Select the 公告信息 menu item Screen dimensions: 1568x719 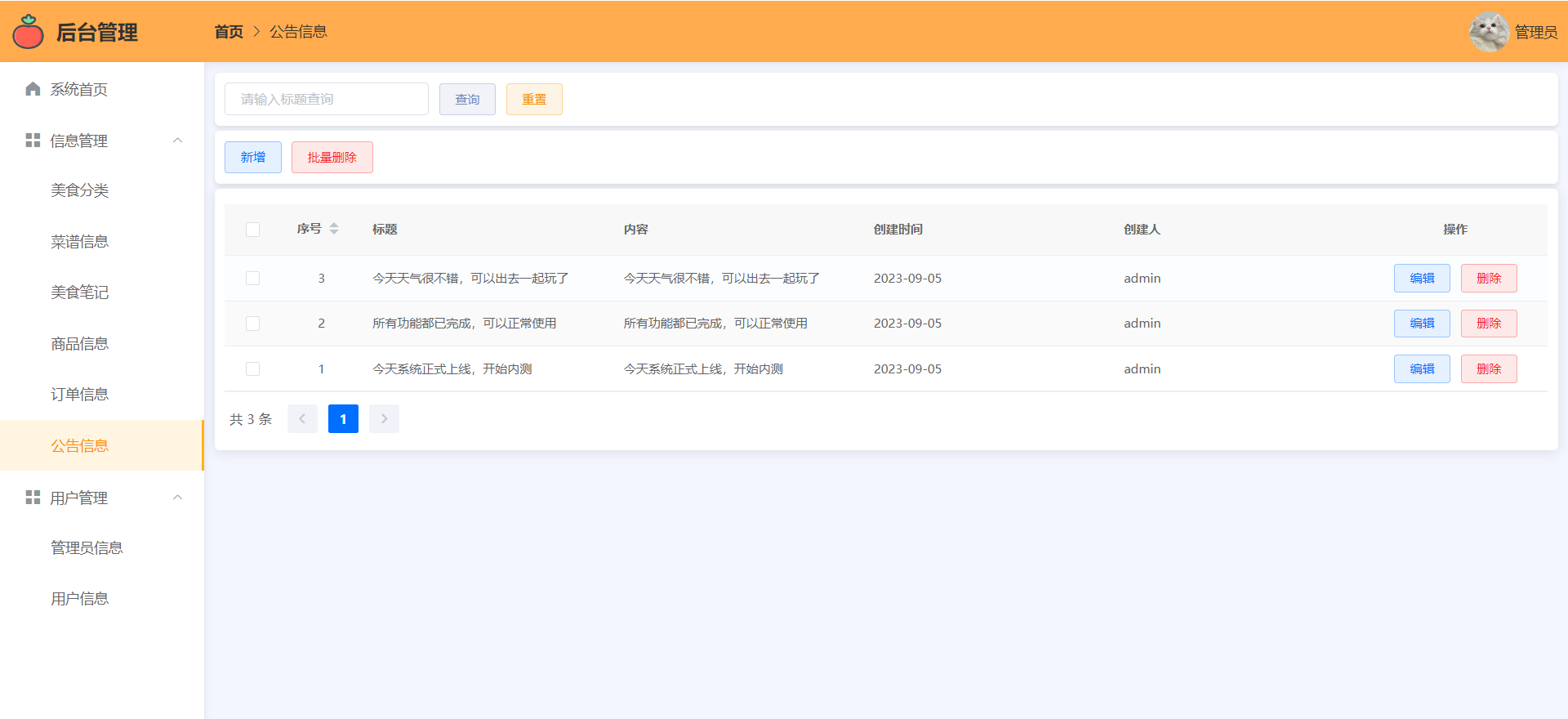click(x=102, y=445)
